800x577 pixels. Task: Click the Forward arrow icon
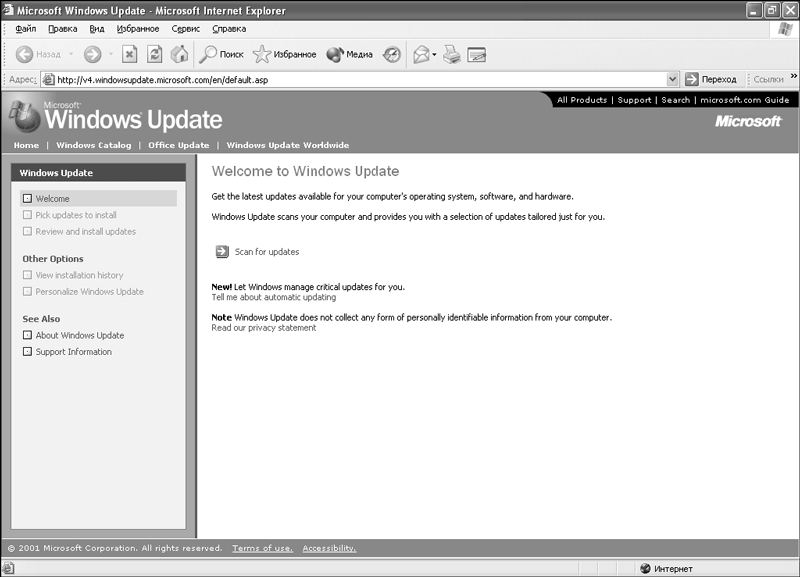[92, 54]
